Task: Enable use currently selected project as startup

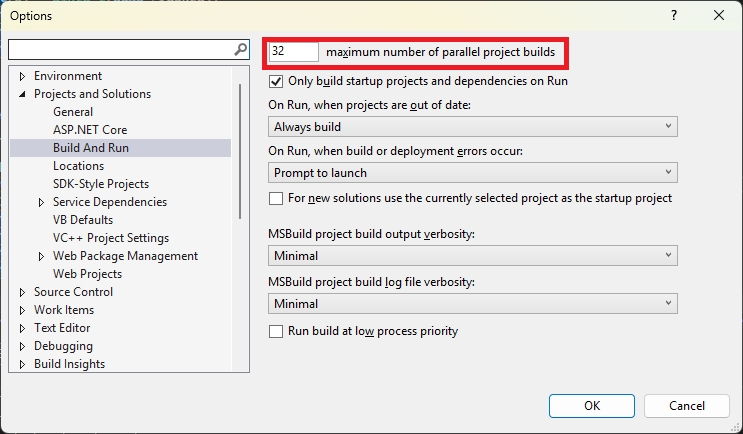Action: [x=276, y=198]
